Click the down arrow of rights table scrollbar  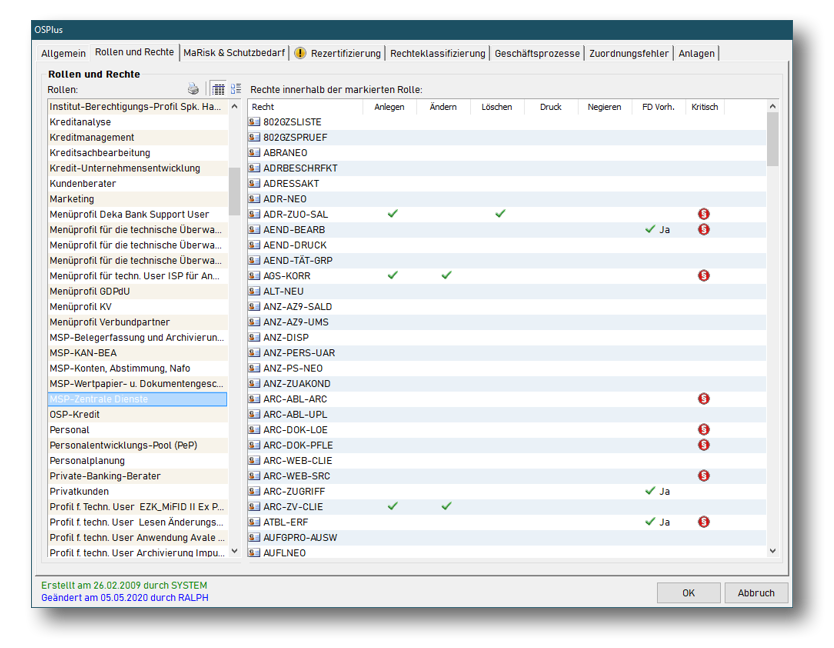772,550
